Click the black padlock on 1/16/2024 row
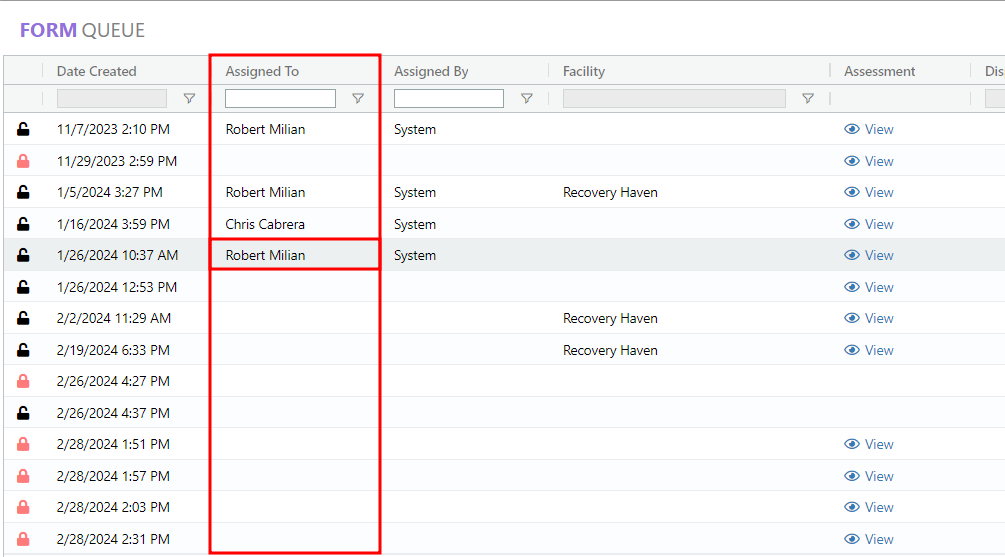This screenshot has width=1005, height=557. tap(23, 224)
